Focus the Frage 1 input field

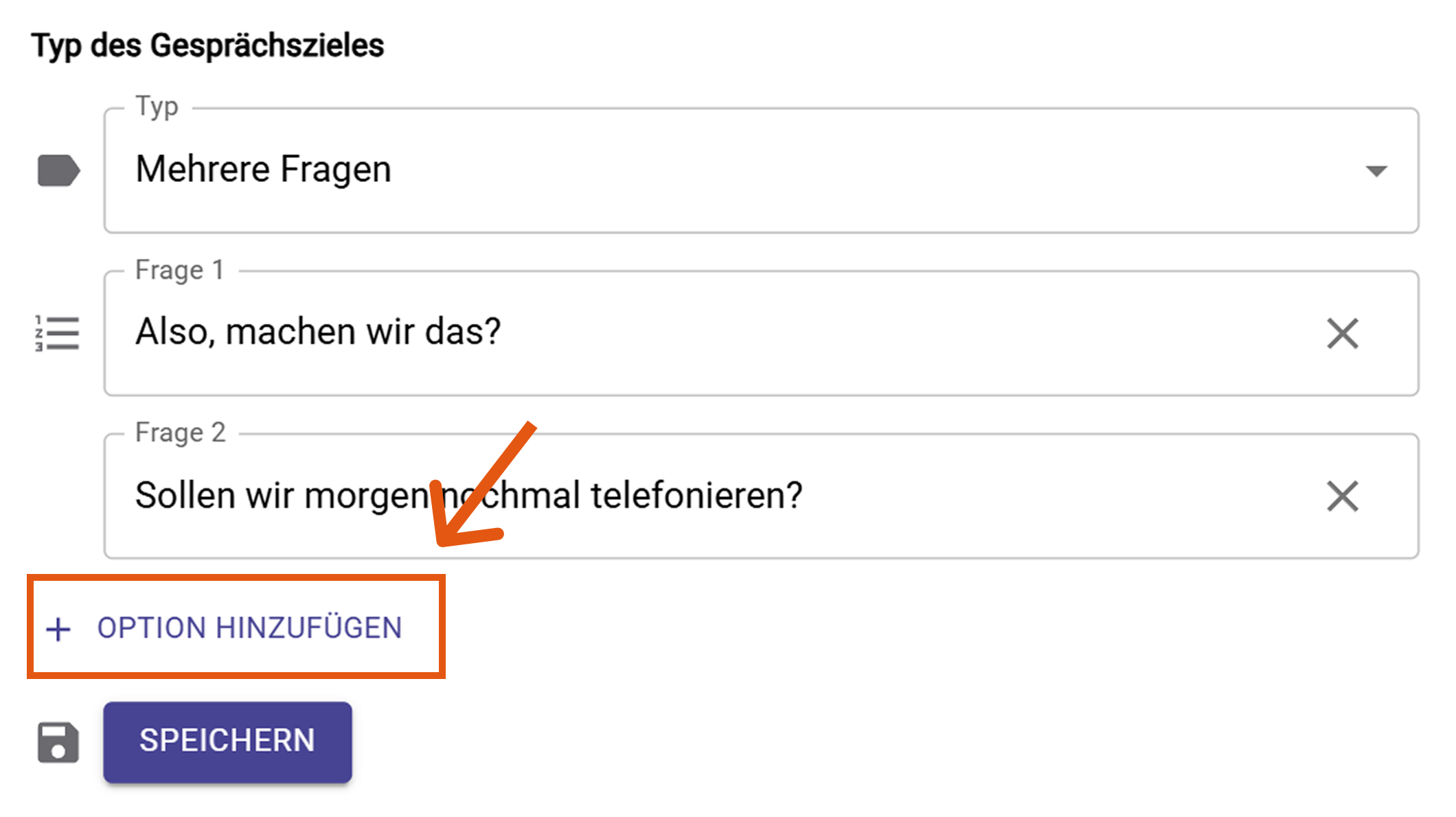[x=824, y=333]
